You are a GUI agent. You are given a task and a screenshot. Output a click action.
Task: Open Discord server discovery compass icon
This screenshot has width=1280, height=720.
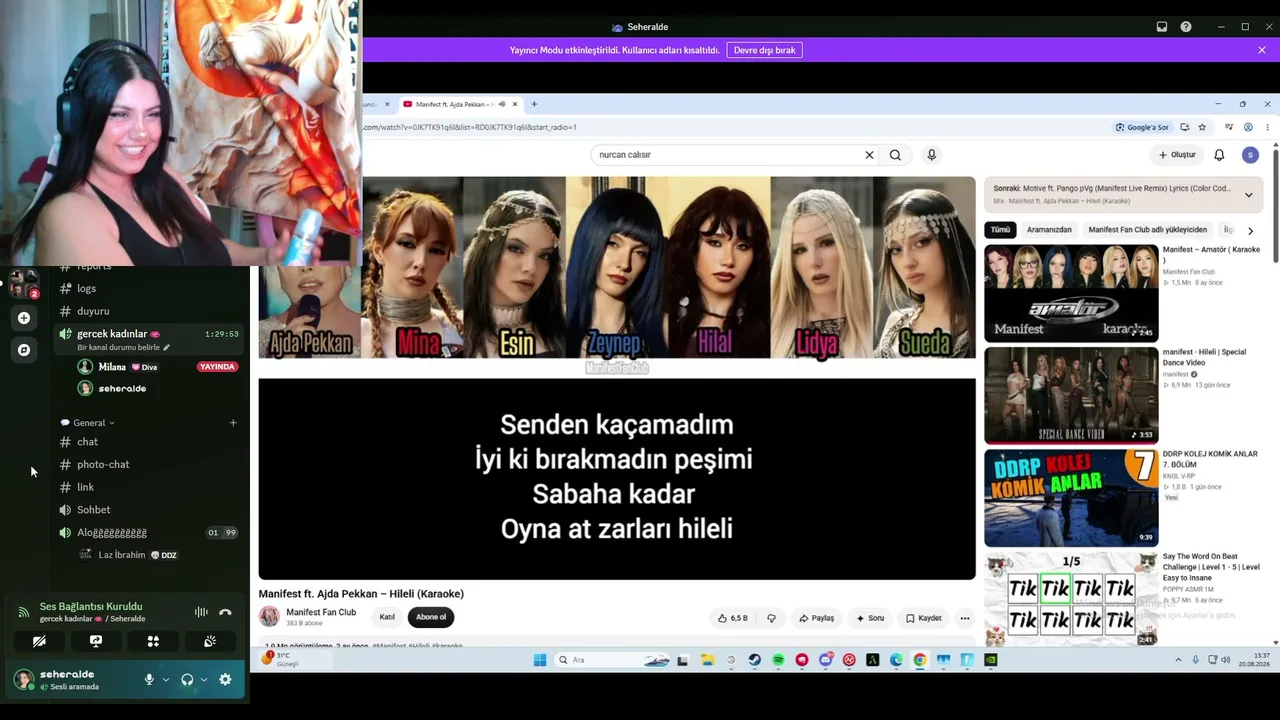[24, 350]
